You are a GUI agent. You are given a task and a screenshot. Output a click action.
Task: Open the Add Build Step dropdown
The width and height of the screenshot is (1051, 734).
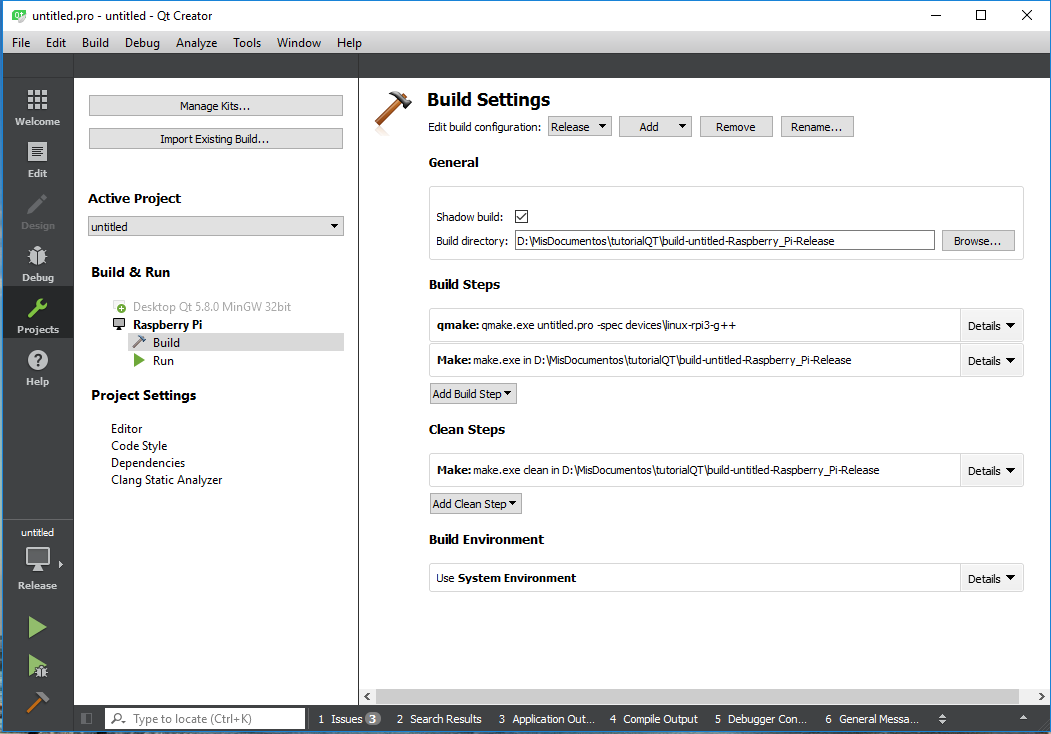[x=473, y=394]
